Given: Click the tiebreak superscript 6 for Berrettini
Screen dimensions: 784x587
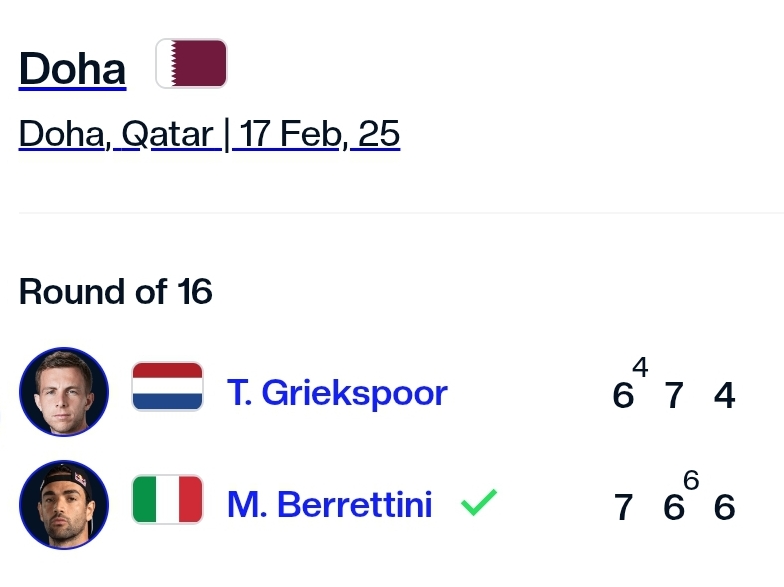Looking at the screenshot, I should [x=691, y=480].
